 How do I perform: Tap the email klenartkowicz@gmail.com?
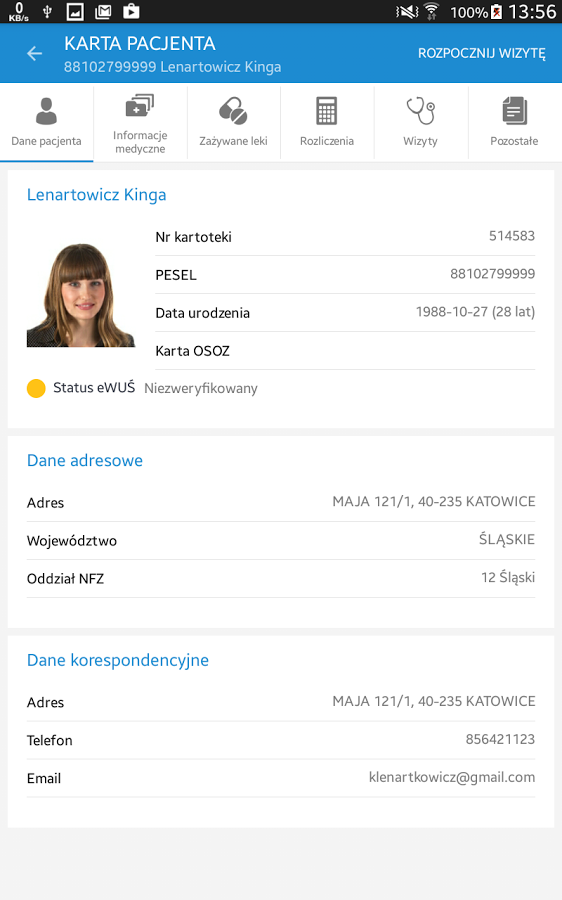[x=452, y=777]
